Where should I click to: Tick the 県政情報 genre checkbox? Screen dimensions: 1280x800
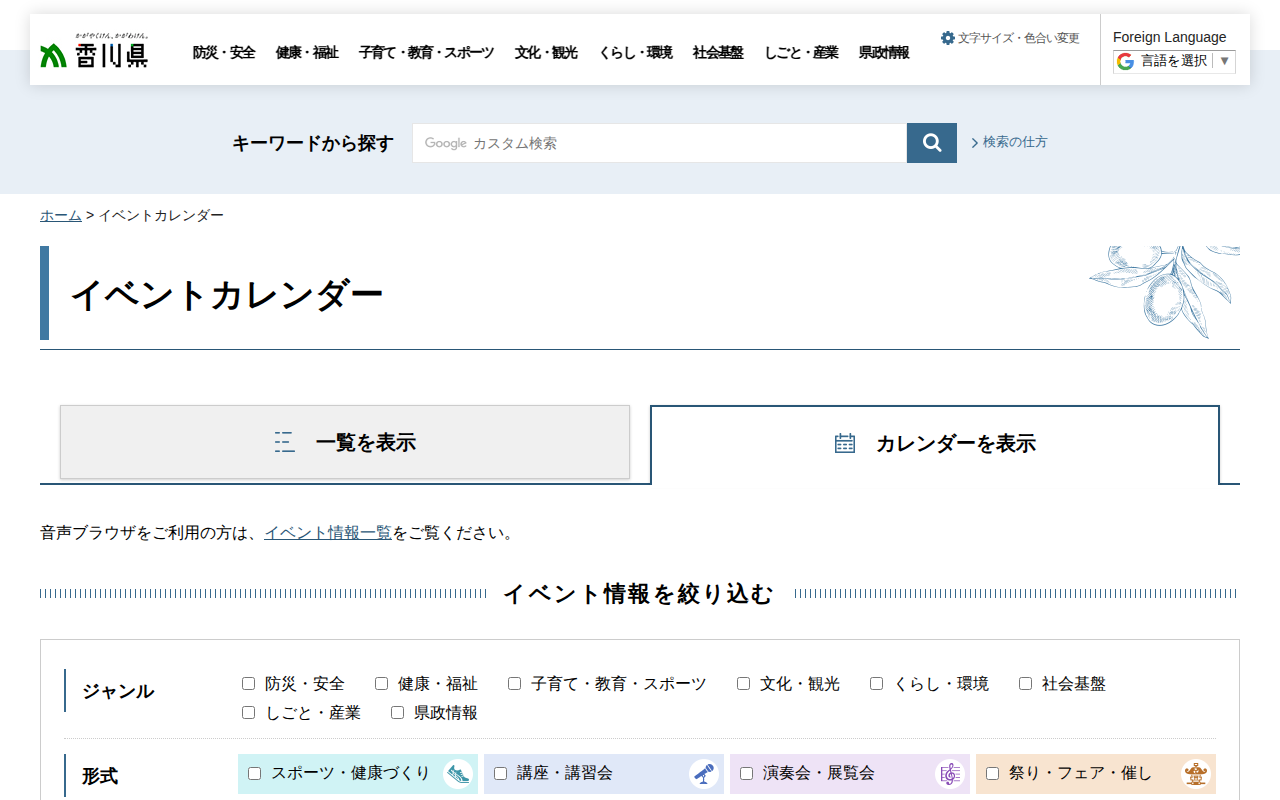pyautogui.click(x=397, y=713)
